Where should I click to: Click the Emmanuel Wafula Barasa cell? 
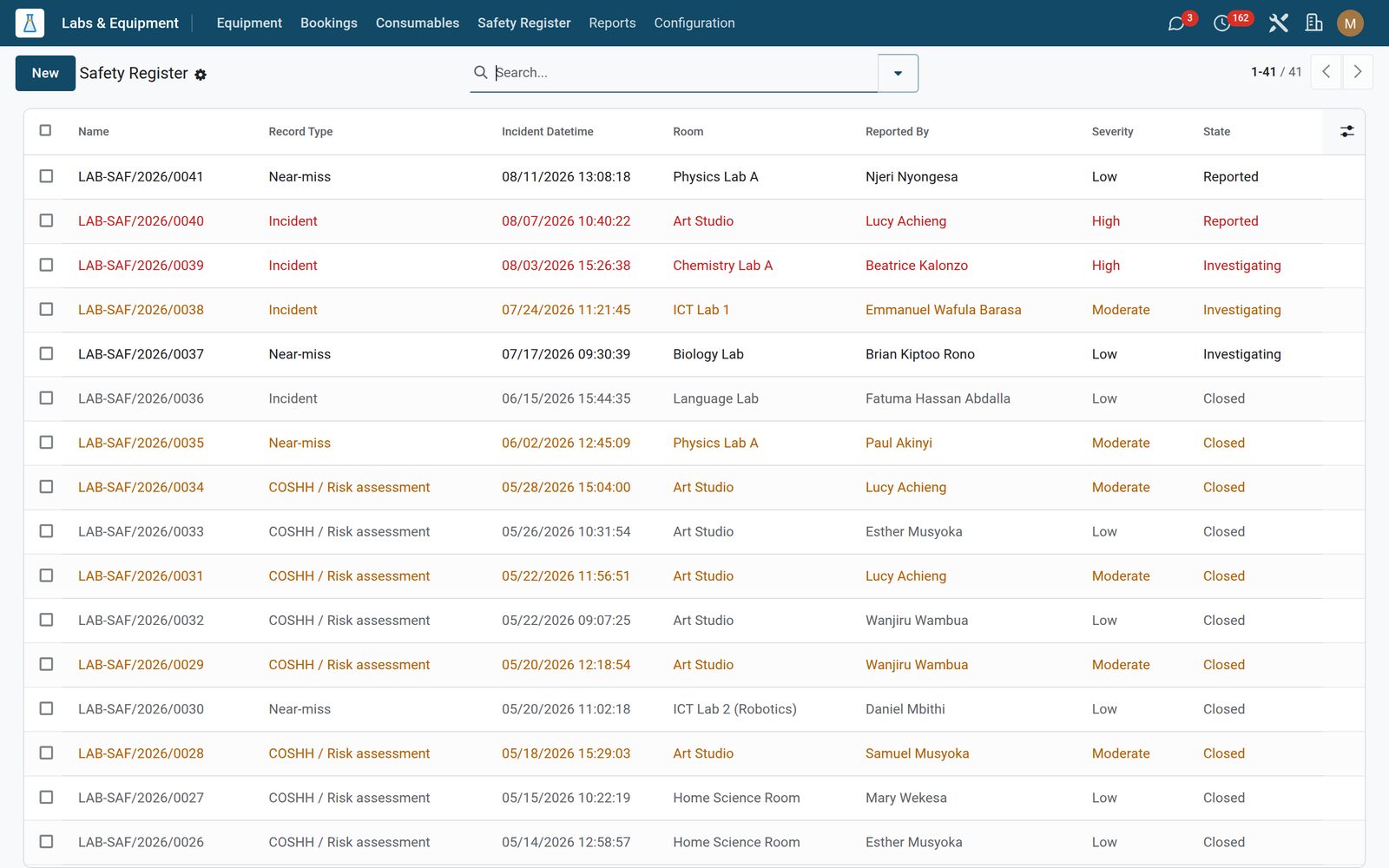[x=943, y=310]
